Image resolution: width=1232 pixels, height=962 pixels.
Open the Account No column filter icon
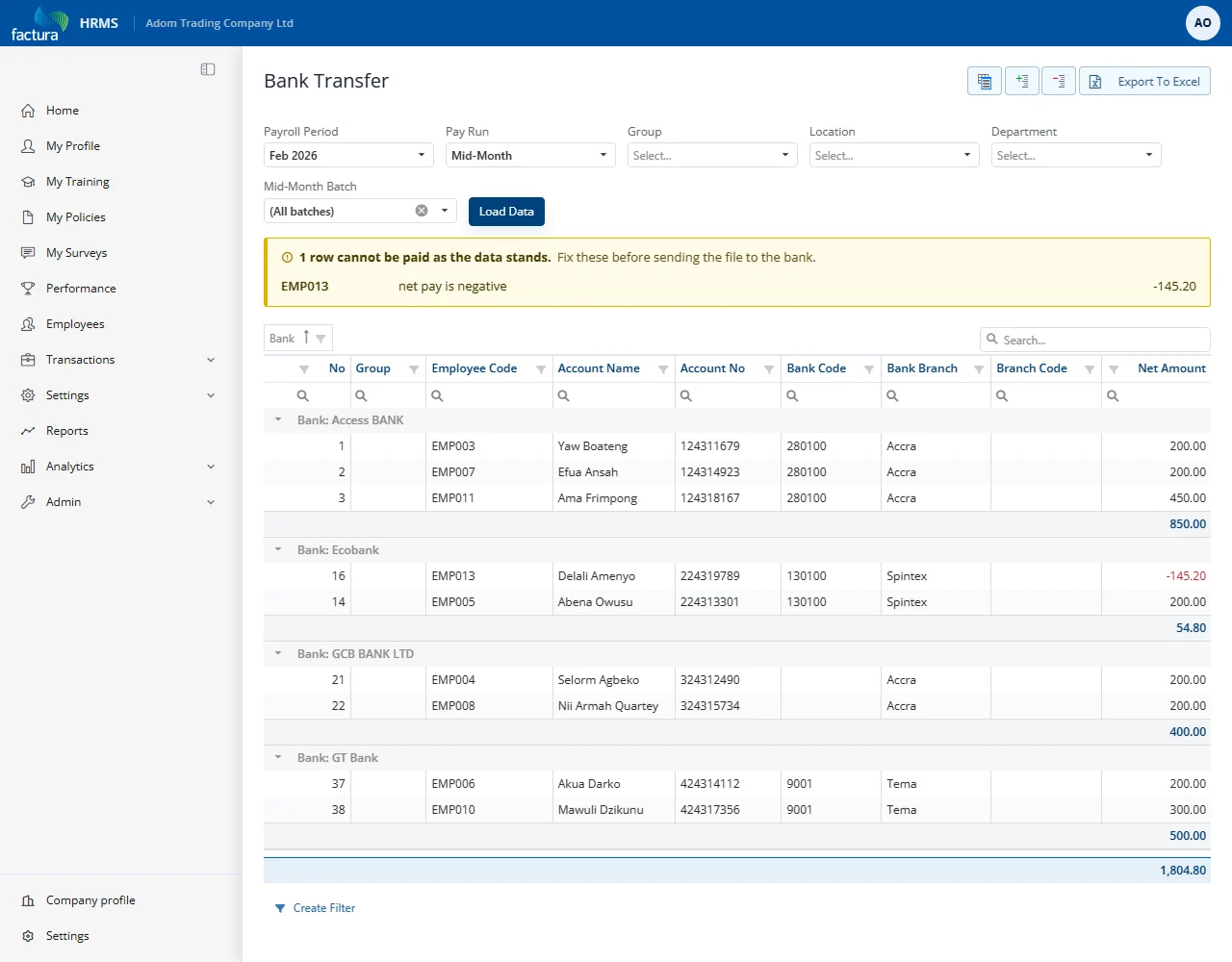(x=769, y=369)
